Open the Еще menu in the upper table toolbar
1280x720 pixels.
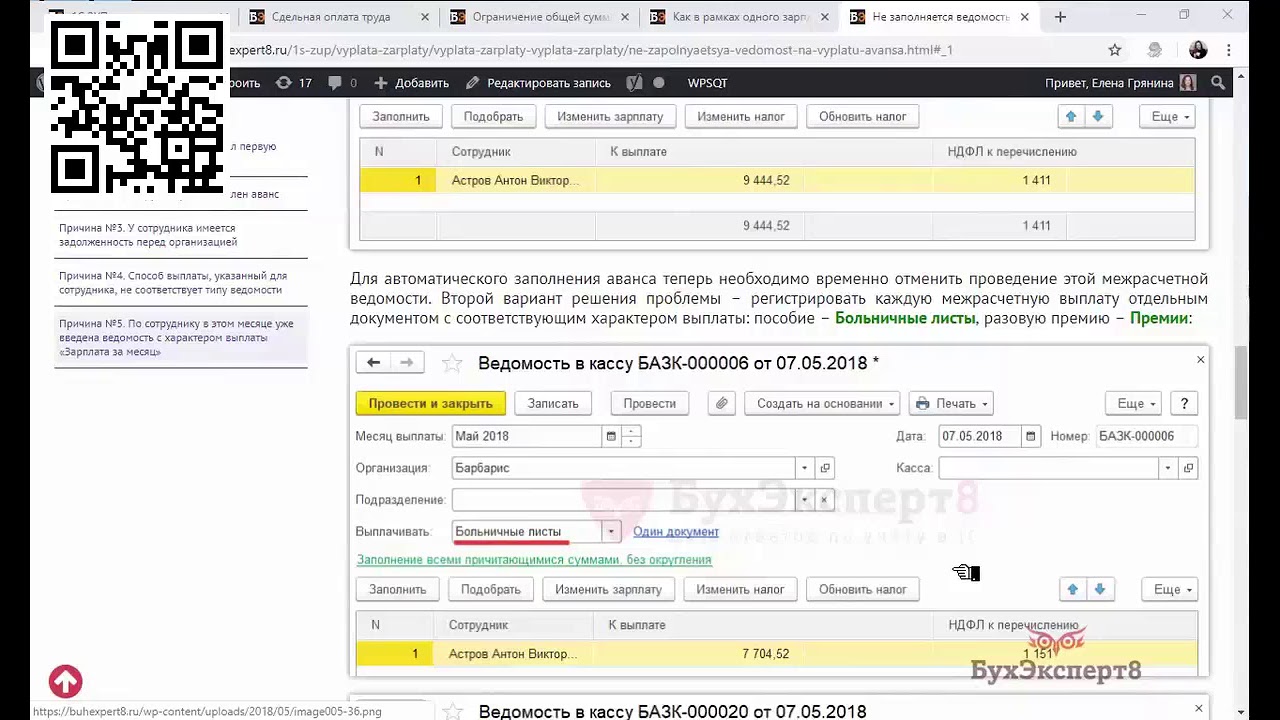click(1168, 116)
